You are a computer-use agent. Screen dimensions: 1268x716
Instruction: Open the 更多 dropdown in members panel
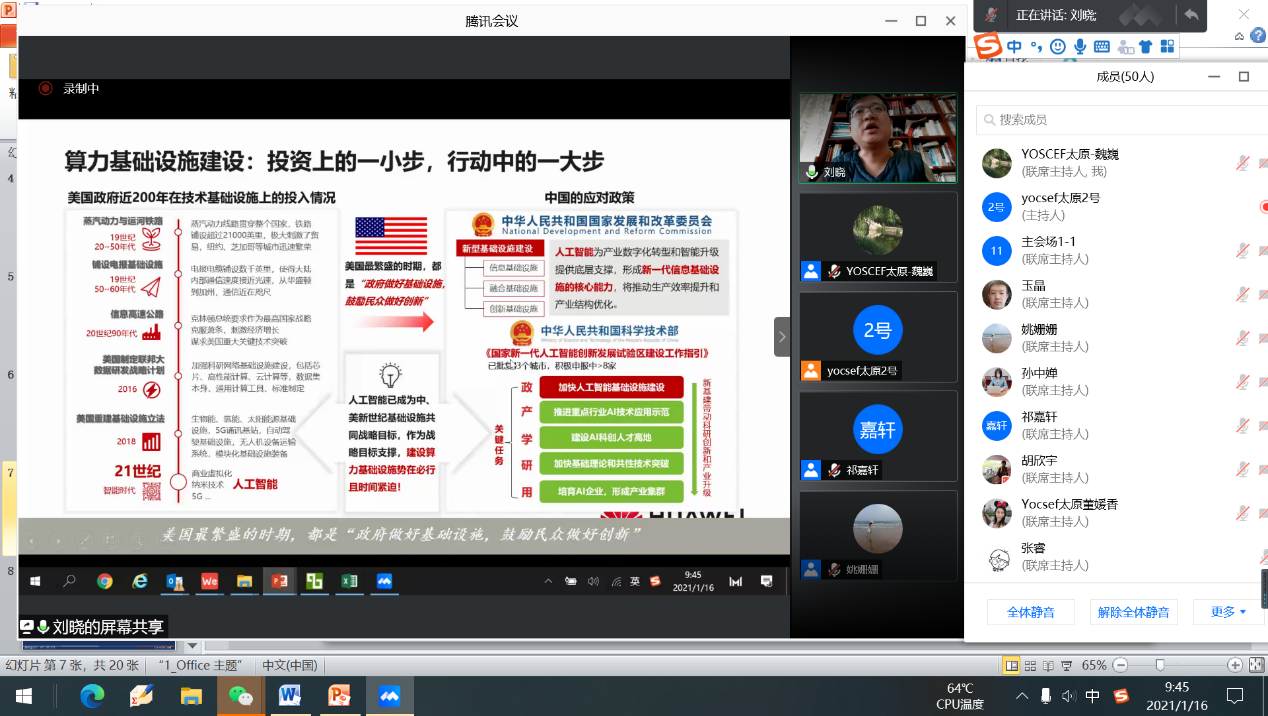point(1228,611)
